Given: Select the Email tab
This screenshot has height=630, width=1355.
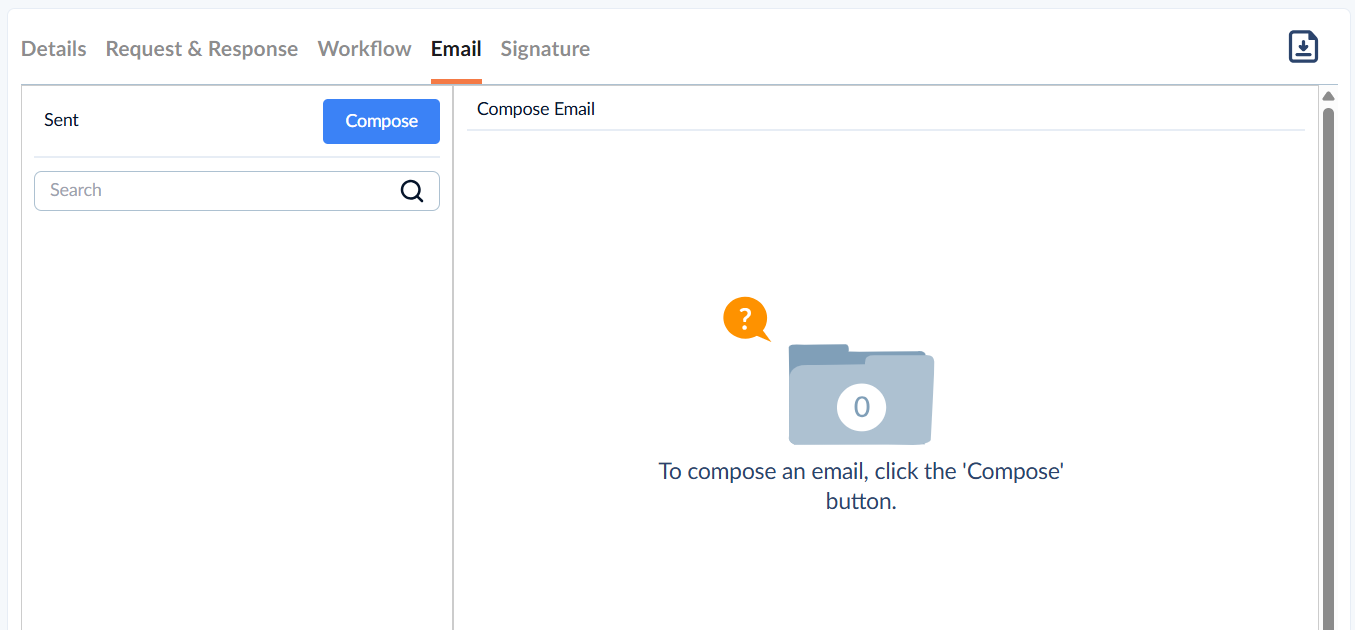Looking at the screenshot, I should tap(456, 49).
